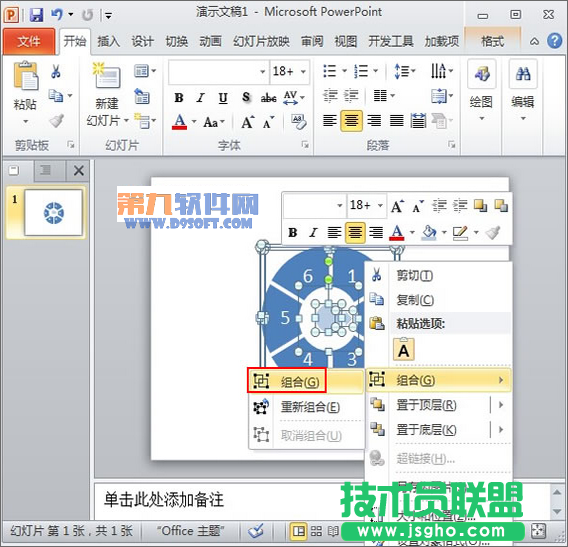Align text right in ribbon paragraph group

coord(374,120)
